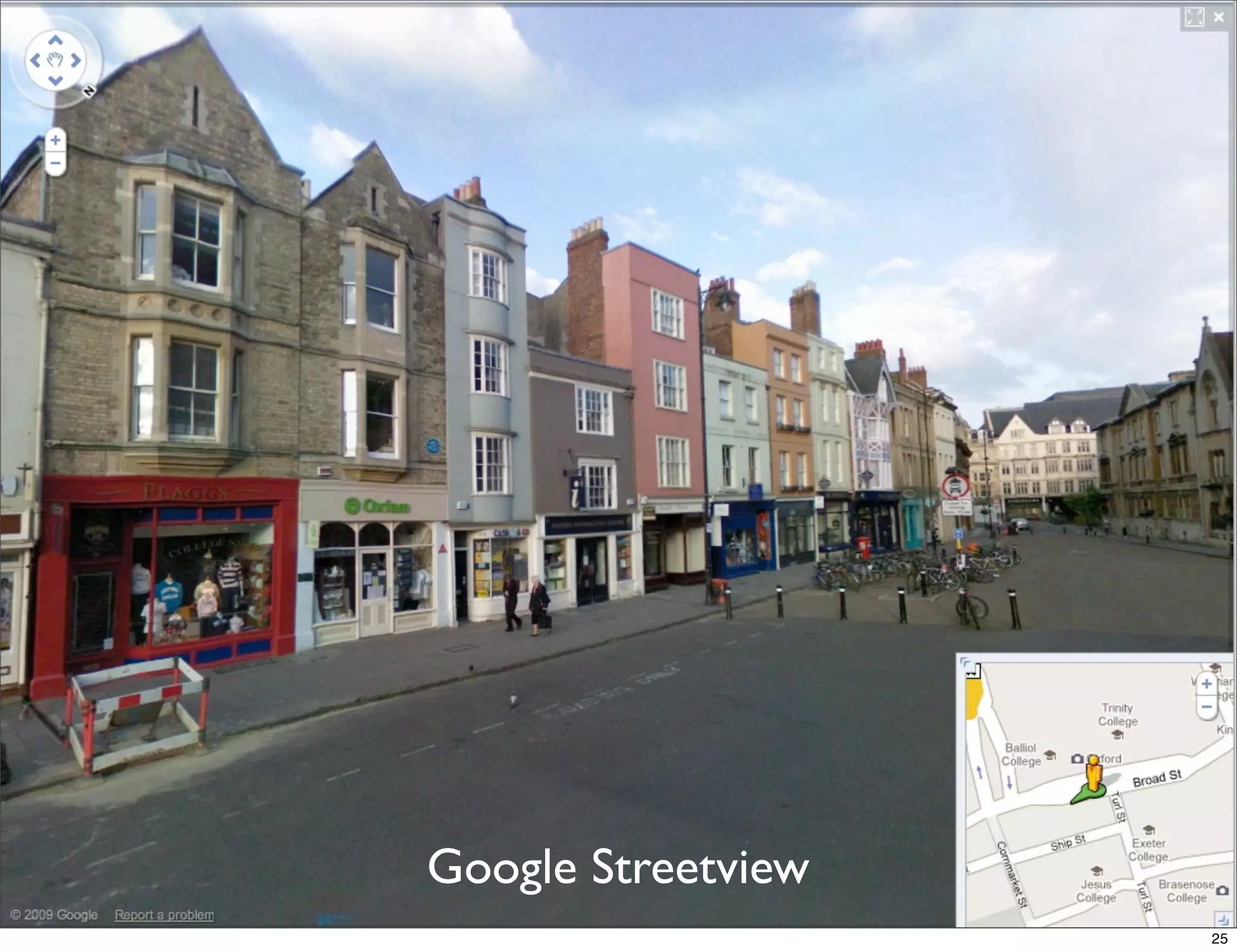Open the camera photo icon near Oxford label
Image resolution: width=1237 pixels, height=952 pixels.
tap(1077, 758)
